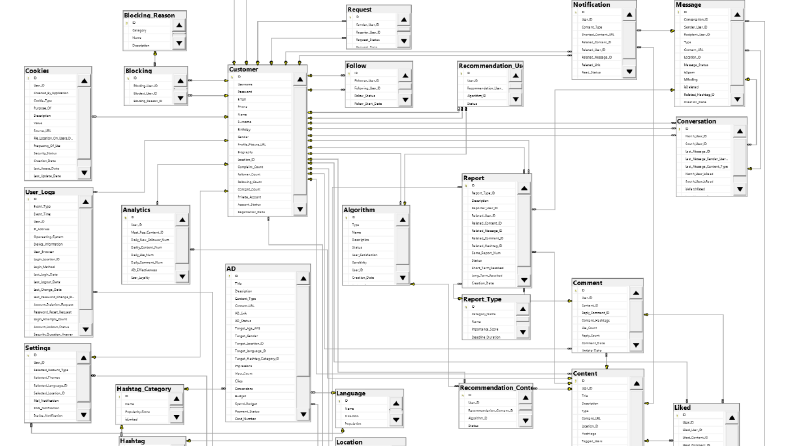Click down arrow of Request table

tap(404, 40)
